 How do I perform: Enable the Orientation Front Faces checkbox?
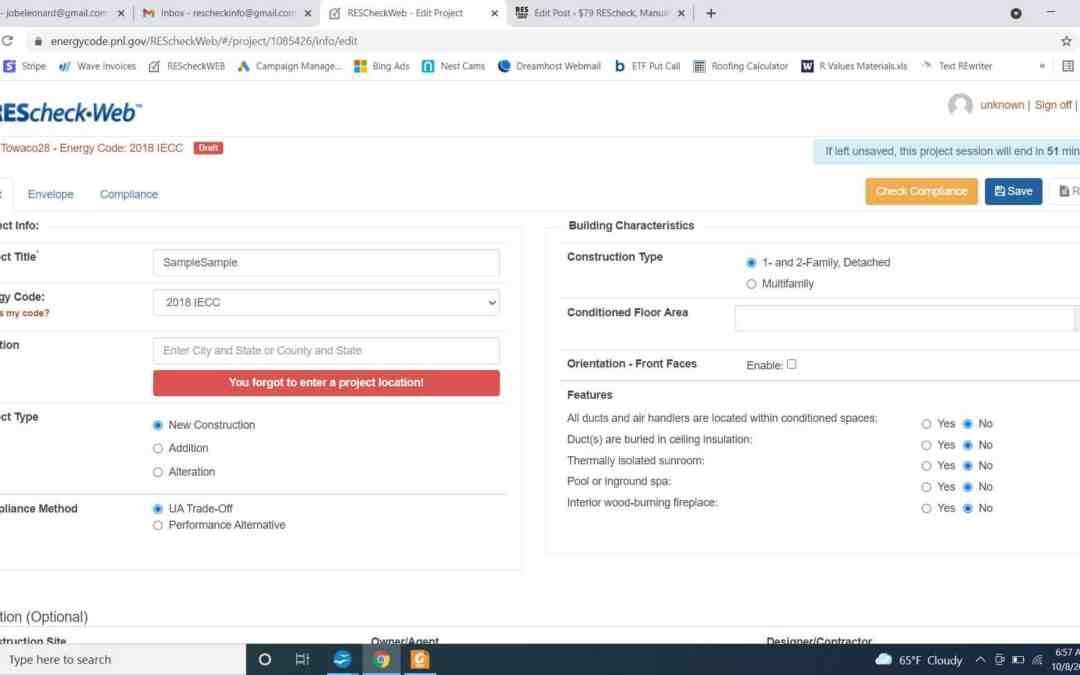pyautogui.click(x=791, y=364)
